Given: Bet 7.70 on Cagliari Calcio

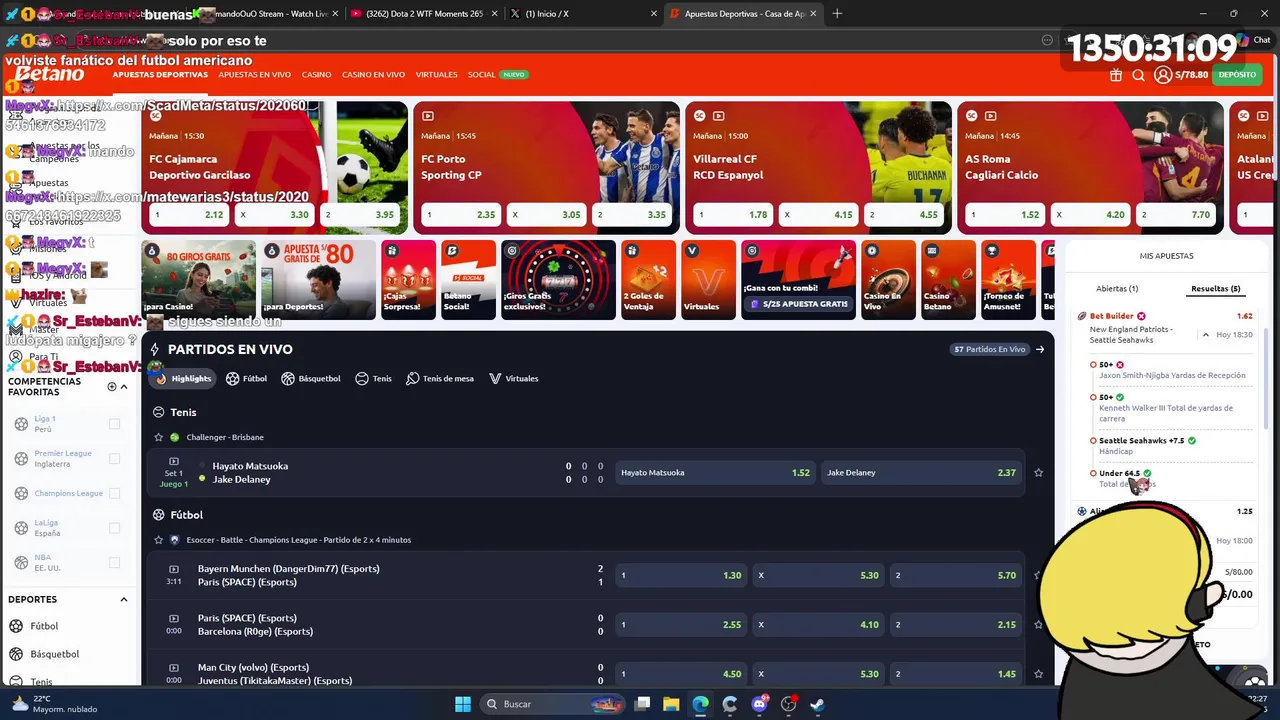Looking at the screenshot, I should 1176,215.
